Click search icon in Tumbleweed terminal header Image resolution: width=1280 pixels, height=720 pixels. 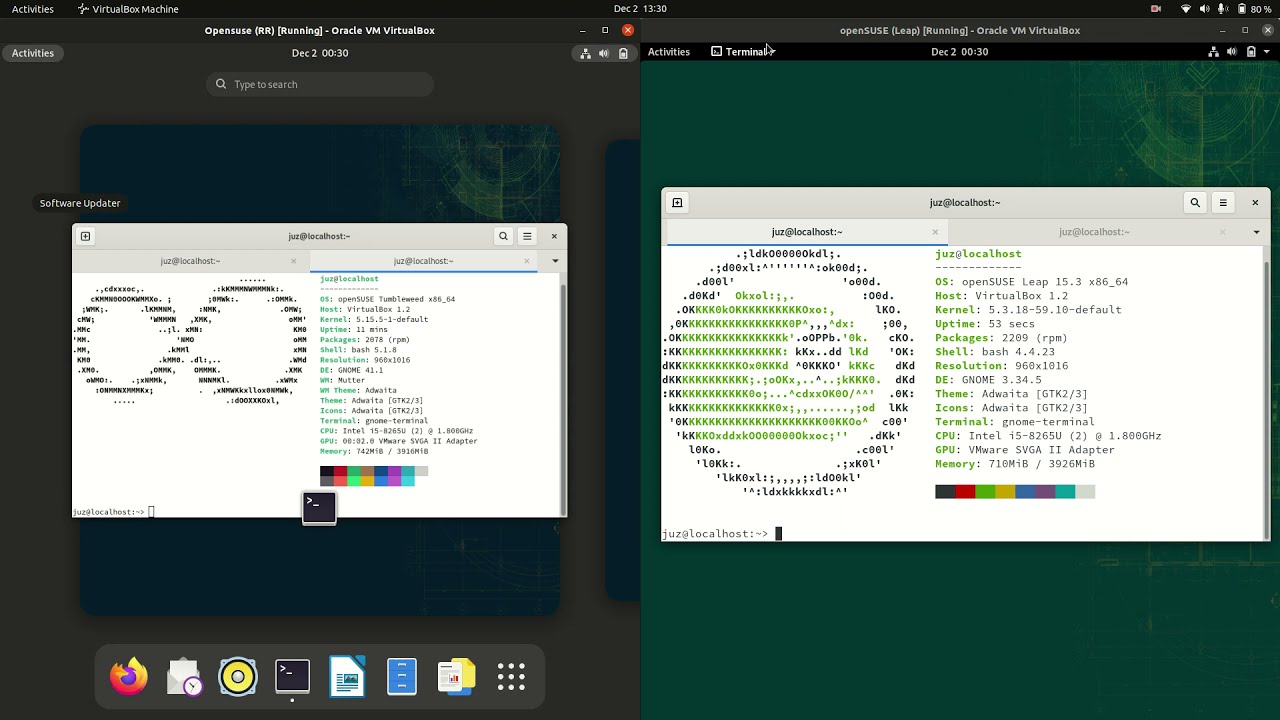pyautogui.click(x=503, y=236)
